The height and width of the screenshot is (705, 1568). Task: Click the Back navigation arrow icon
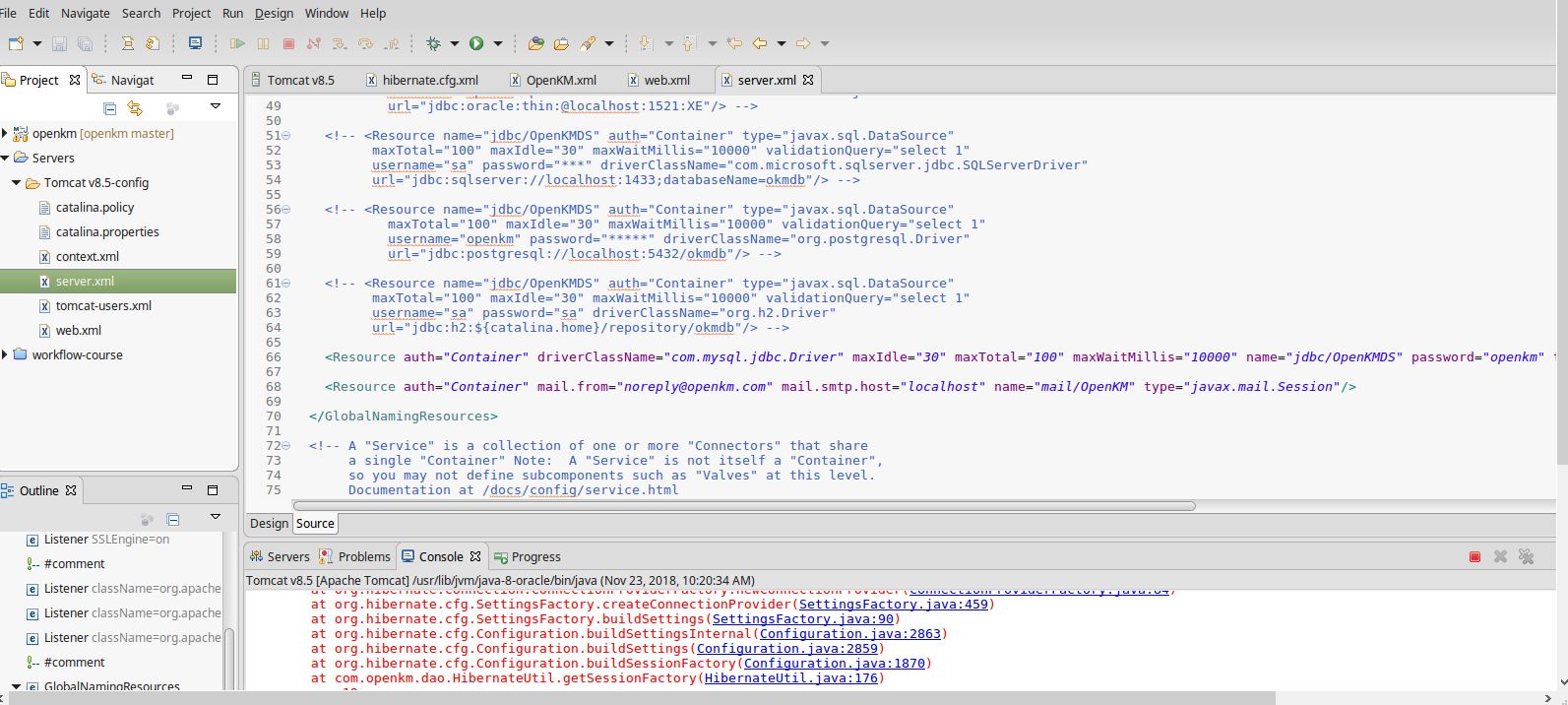click(760, 43)
